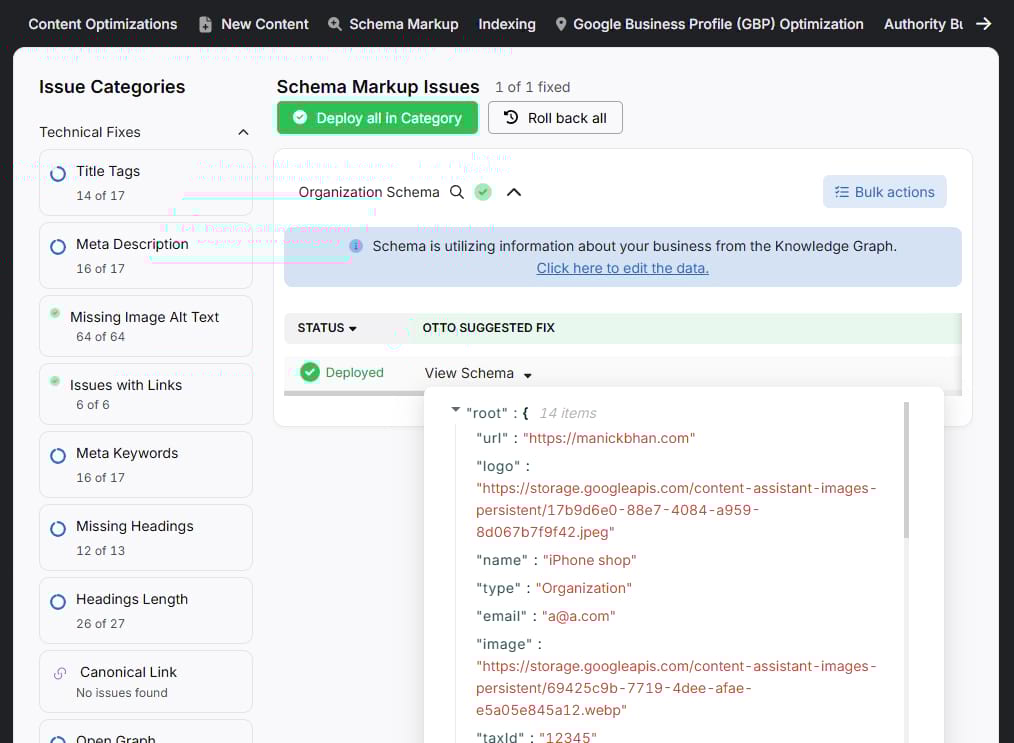Image resolution: width=1014 pixels, height=743 pixels.
Task: Open the Content Optimizations tab
Action: pyautogui.click(x=102, y=24)
